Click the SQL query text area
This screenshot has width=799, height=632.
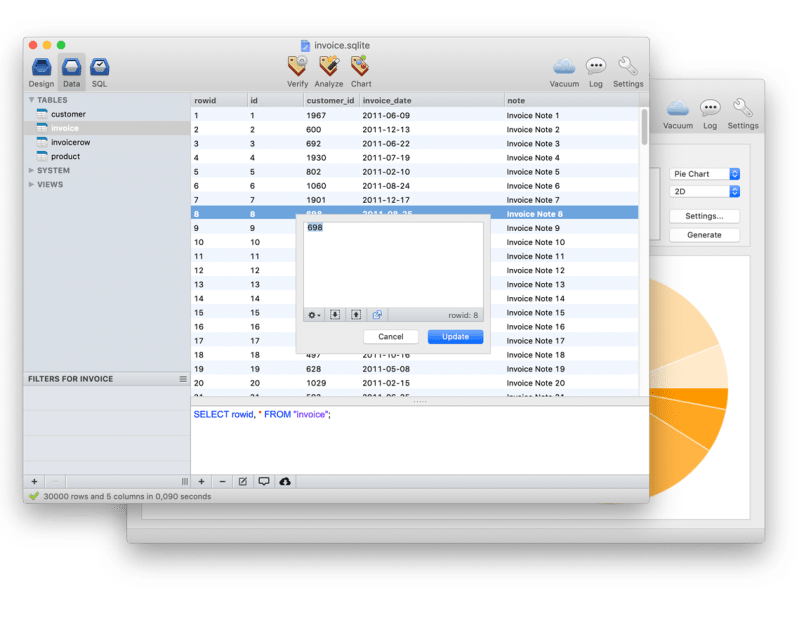point(420,440)
